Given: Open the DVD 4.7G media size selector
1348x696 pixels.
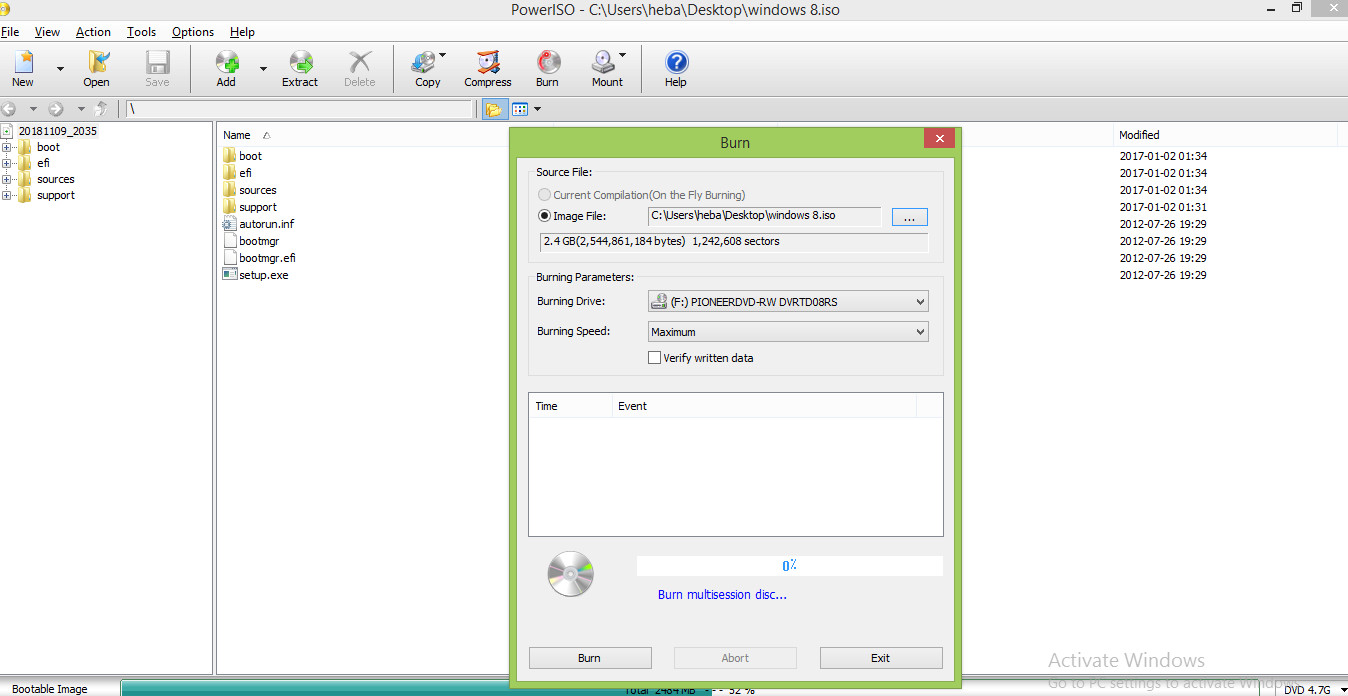Looking at the screenshot, I should coord(1313,689).
